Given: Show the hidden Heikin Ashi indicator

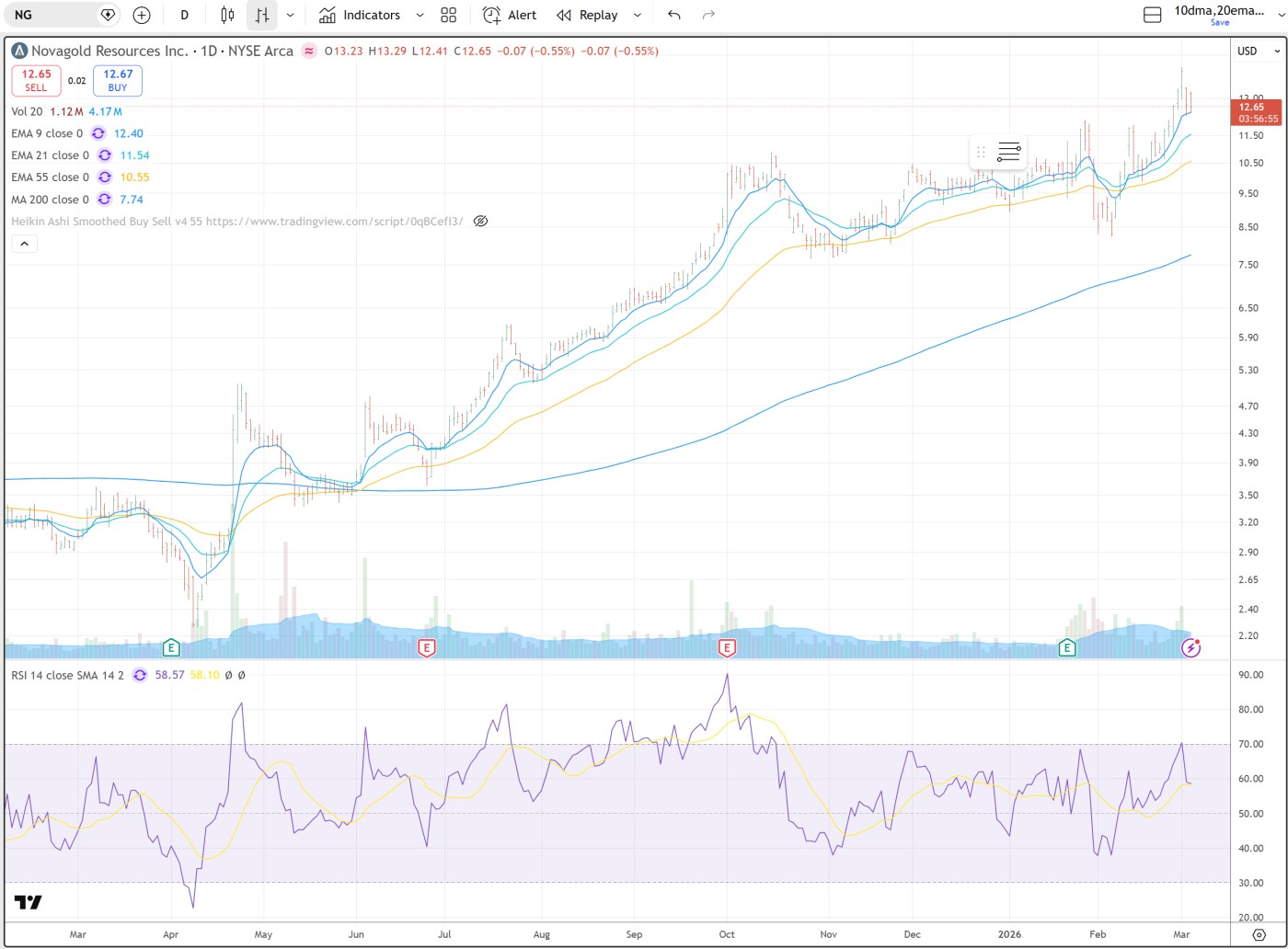Looking at the screenshot, I should point(480,222).
